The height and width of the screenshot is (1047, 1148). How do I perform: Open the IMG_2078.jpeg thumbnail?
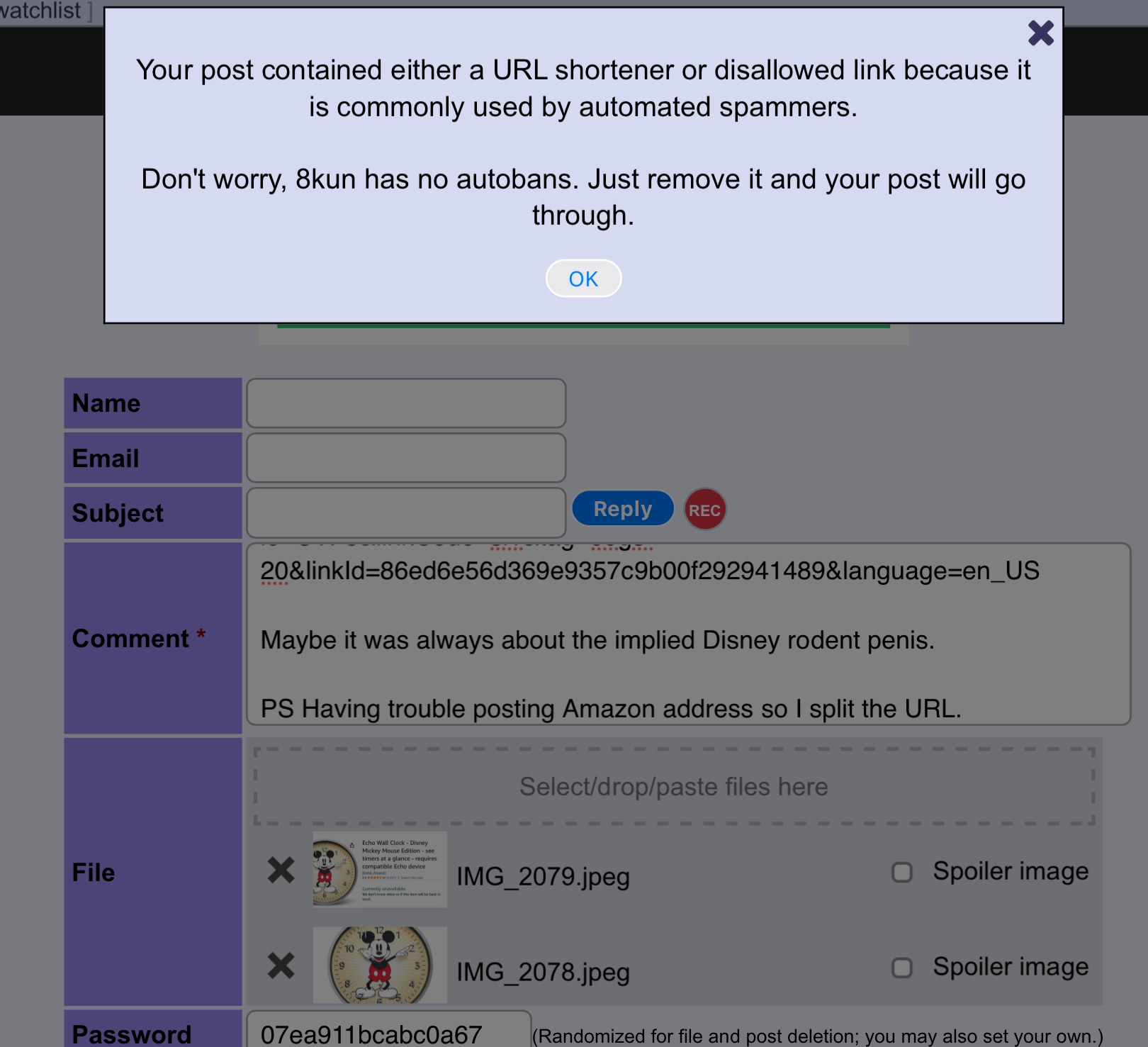tap(380, 965)
